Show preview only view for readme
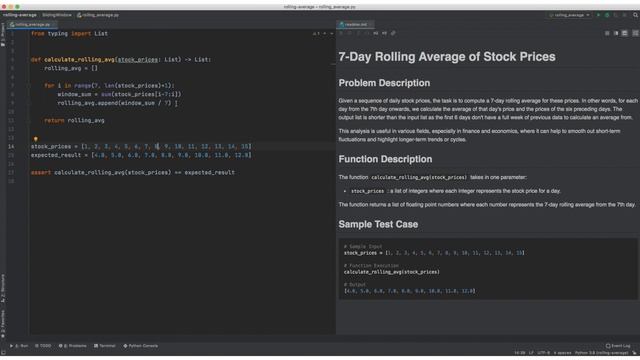The image size is (640, 360). tap(624, 33)
